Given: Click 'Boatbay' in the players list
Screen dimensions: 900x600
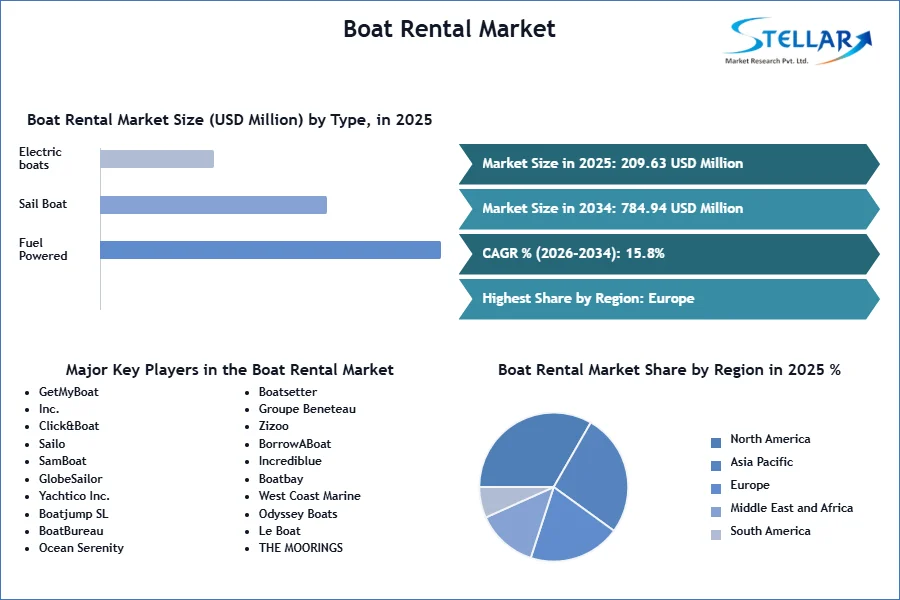Looking at the screenshot, I should [281, 479].
